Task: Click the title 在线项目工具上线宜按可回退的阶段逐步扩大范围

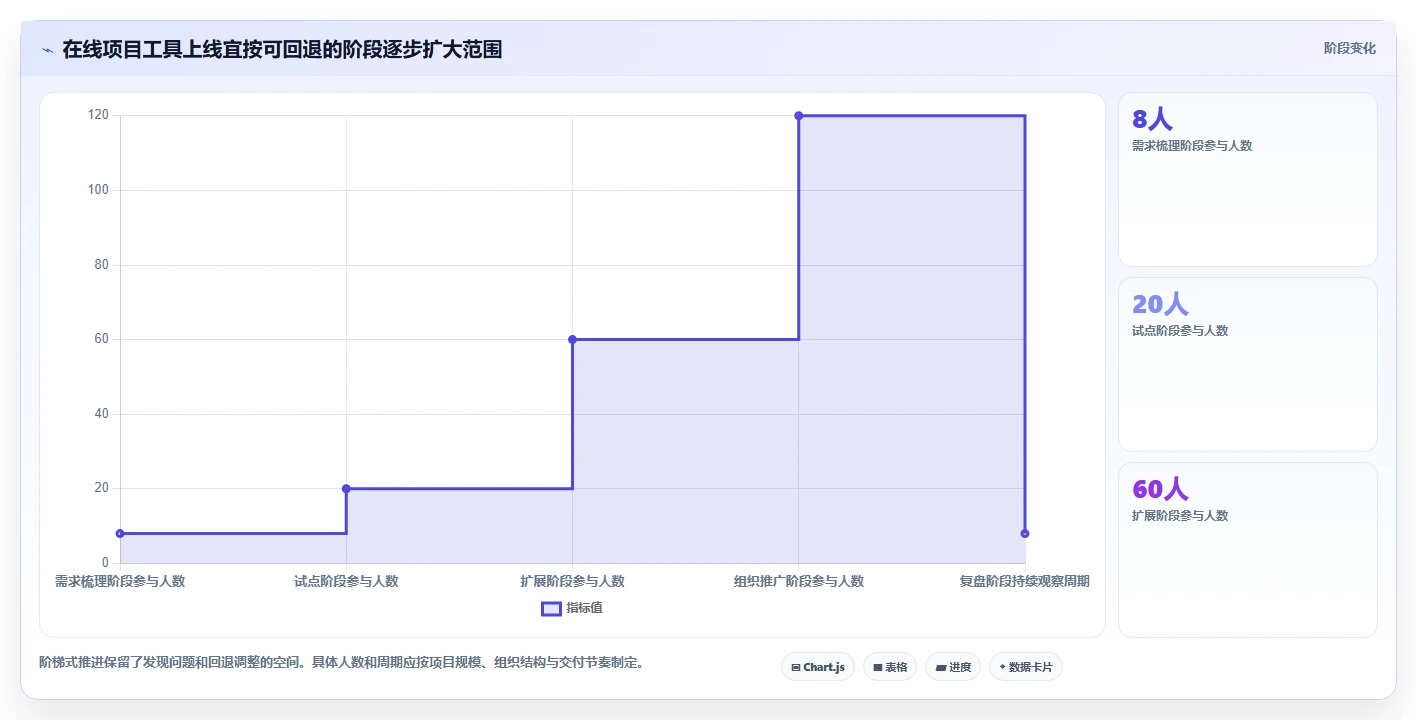Action: (x=282, y=49)
